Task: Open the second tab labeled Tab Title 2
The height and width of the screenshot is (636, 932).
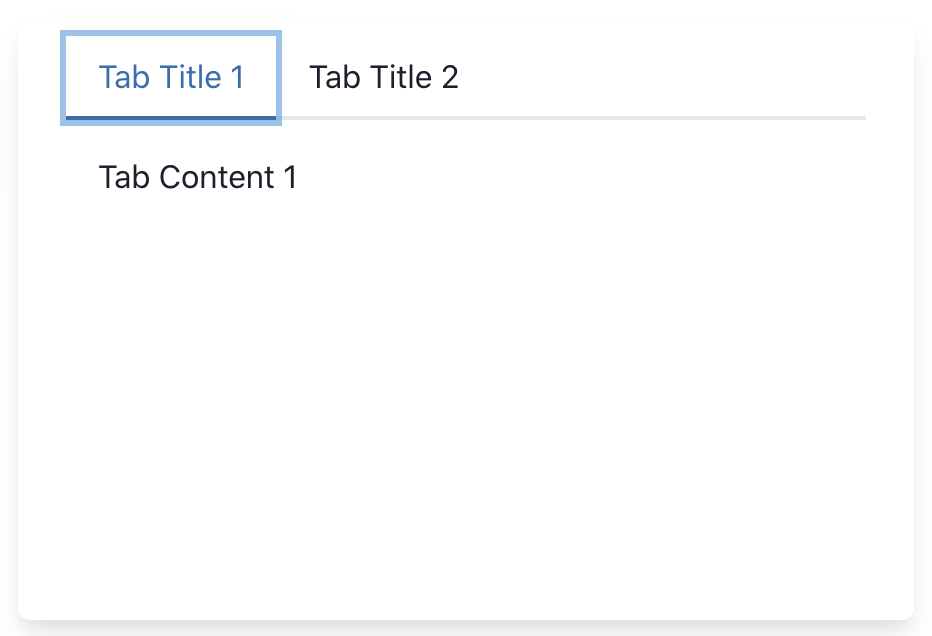Action: click(x=385, y=77)
